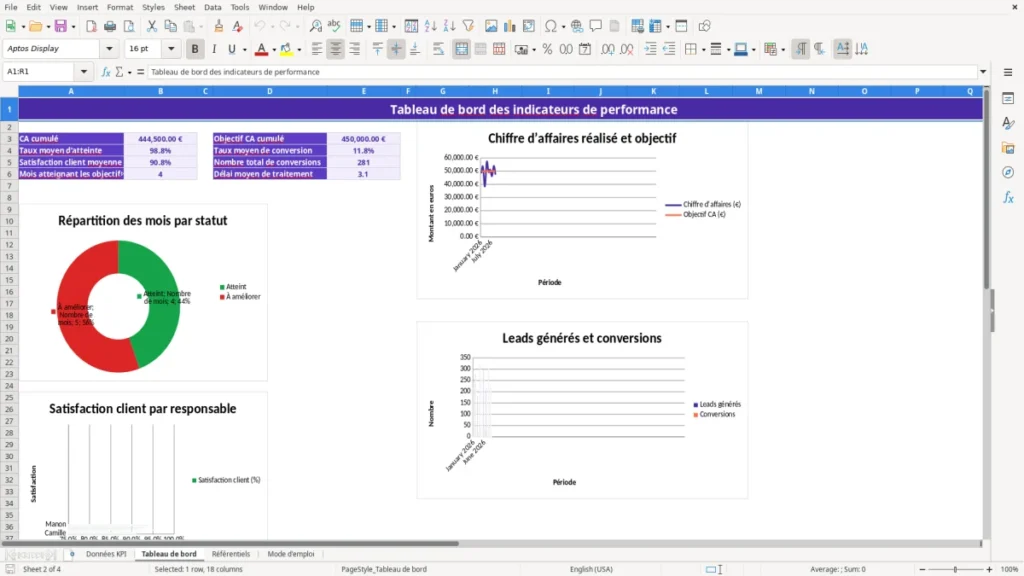Open the Function Wizard fx icon
Screen dimensions: 1024x576
pyautogui.click(x=106, y=72)
